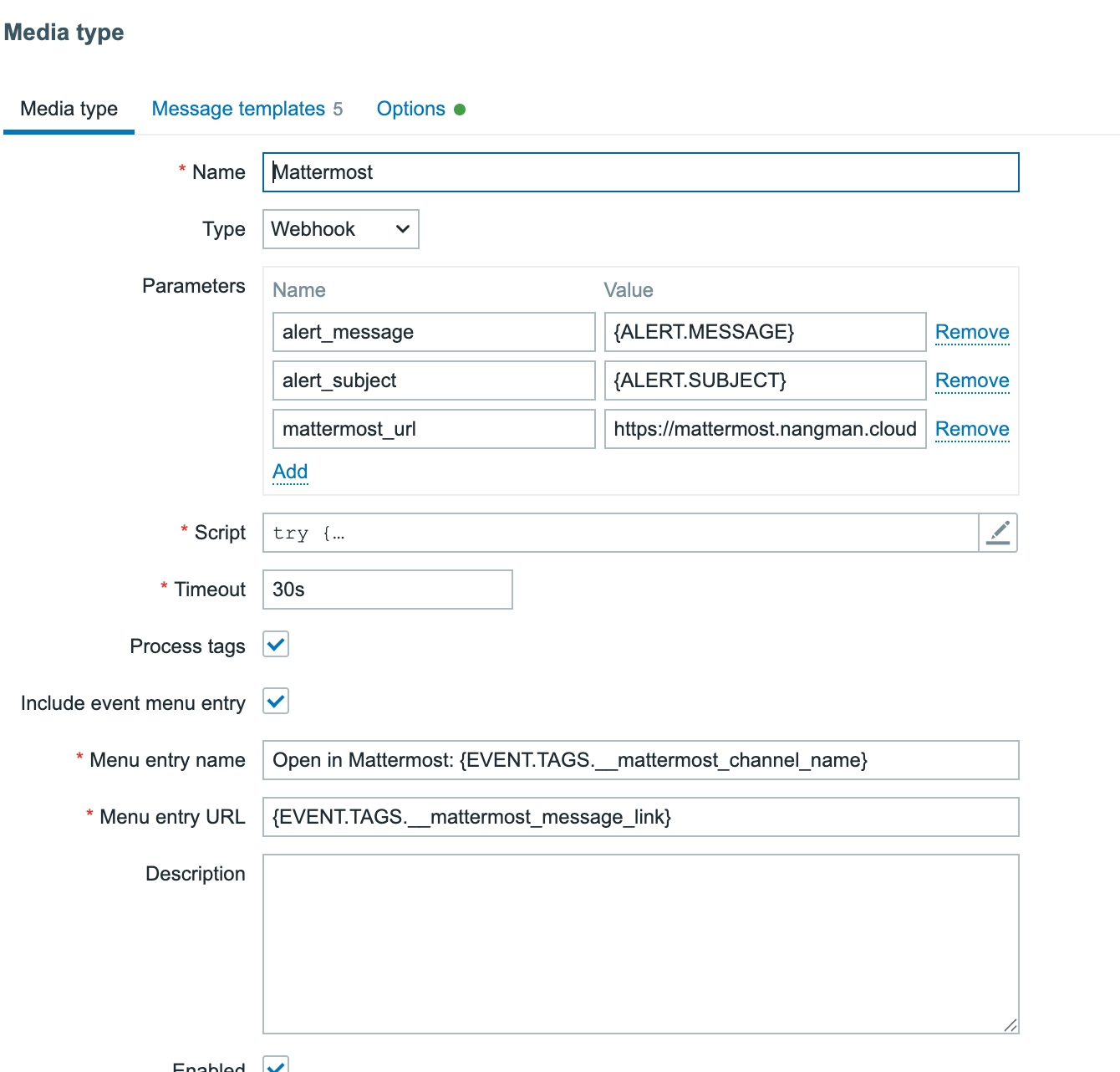Edit the alert_subject parameter name field
Screen dimensions: 1120x1072
(x=434, y=380)
